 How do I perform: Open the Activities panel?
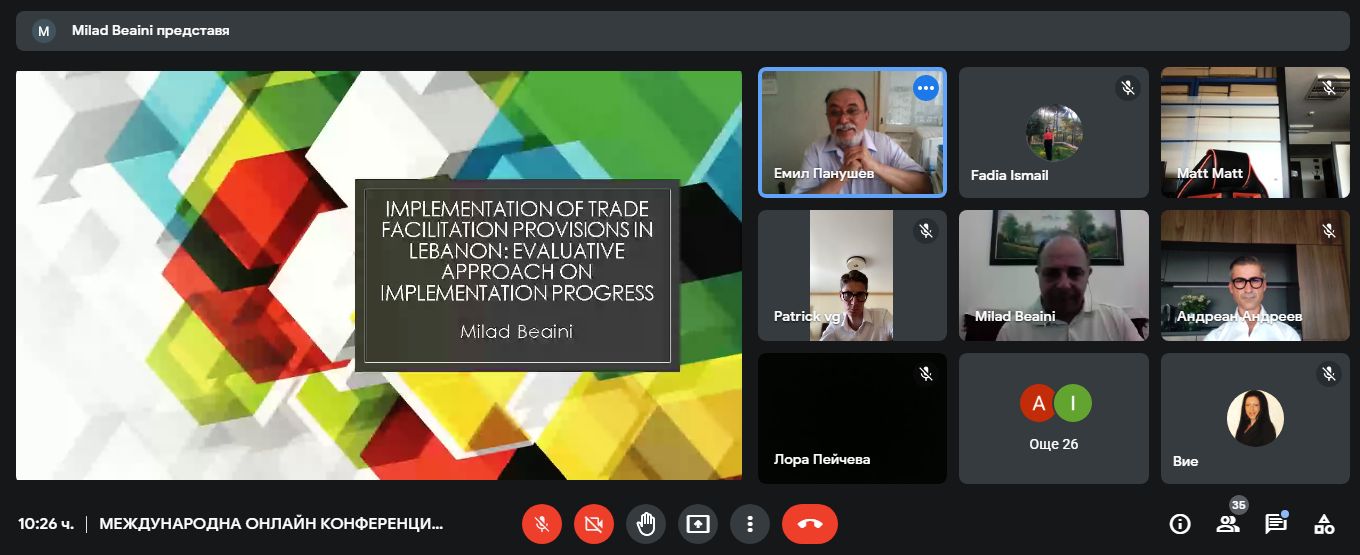[1324, 524]
